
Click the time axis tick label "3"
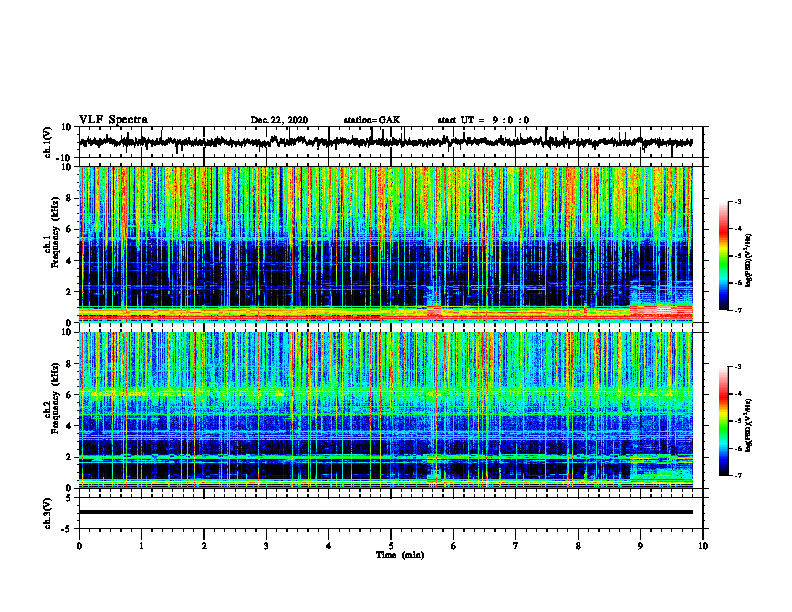click(x=266, y=546)
